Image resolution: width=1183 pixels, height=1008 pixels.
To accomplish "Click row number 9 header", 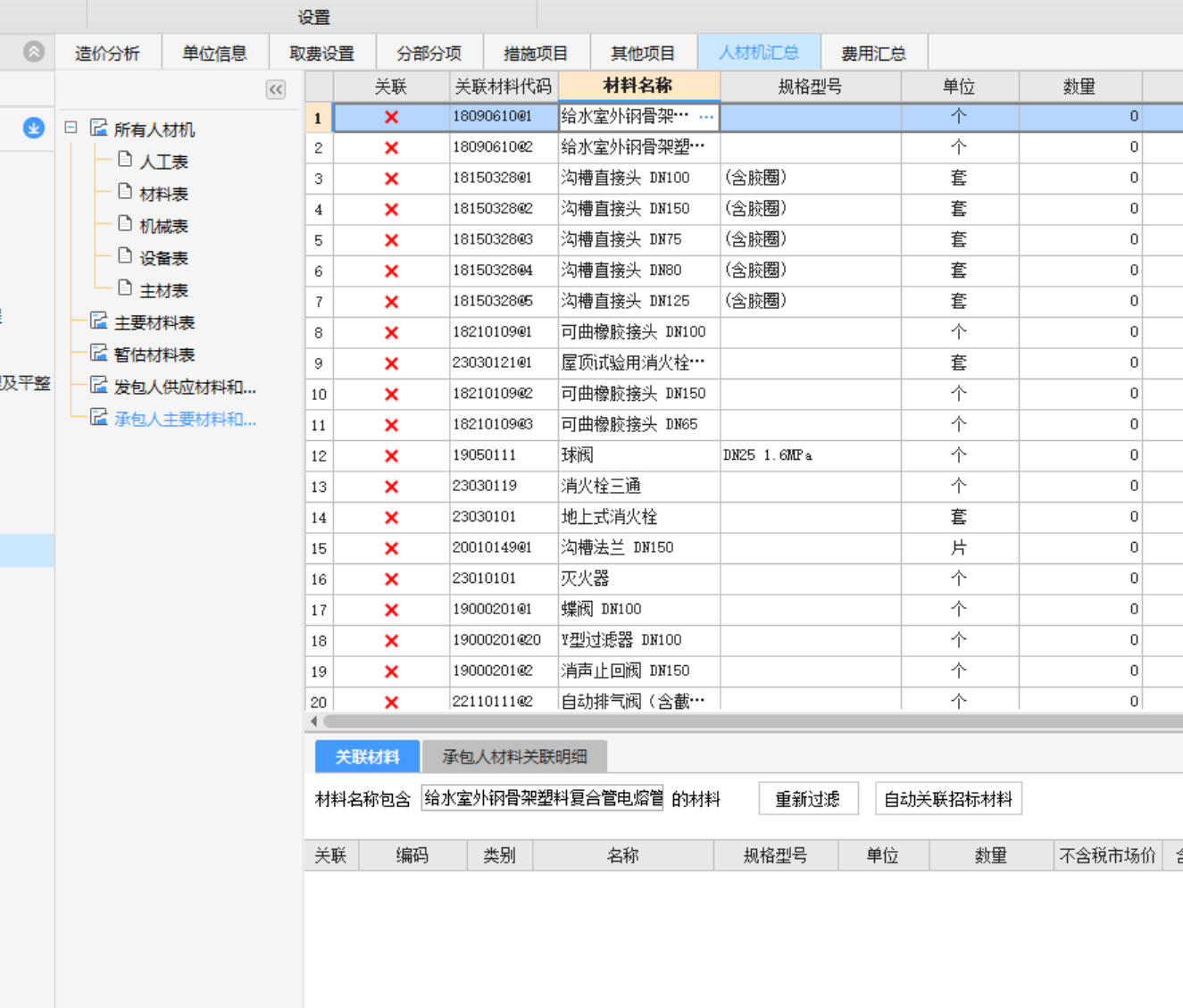I will [319, 363].
